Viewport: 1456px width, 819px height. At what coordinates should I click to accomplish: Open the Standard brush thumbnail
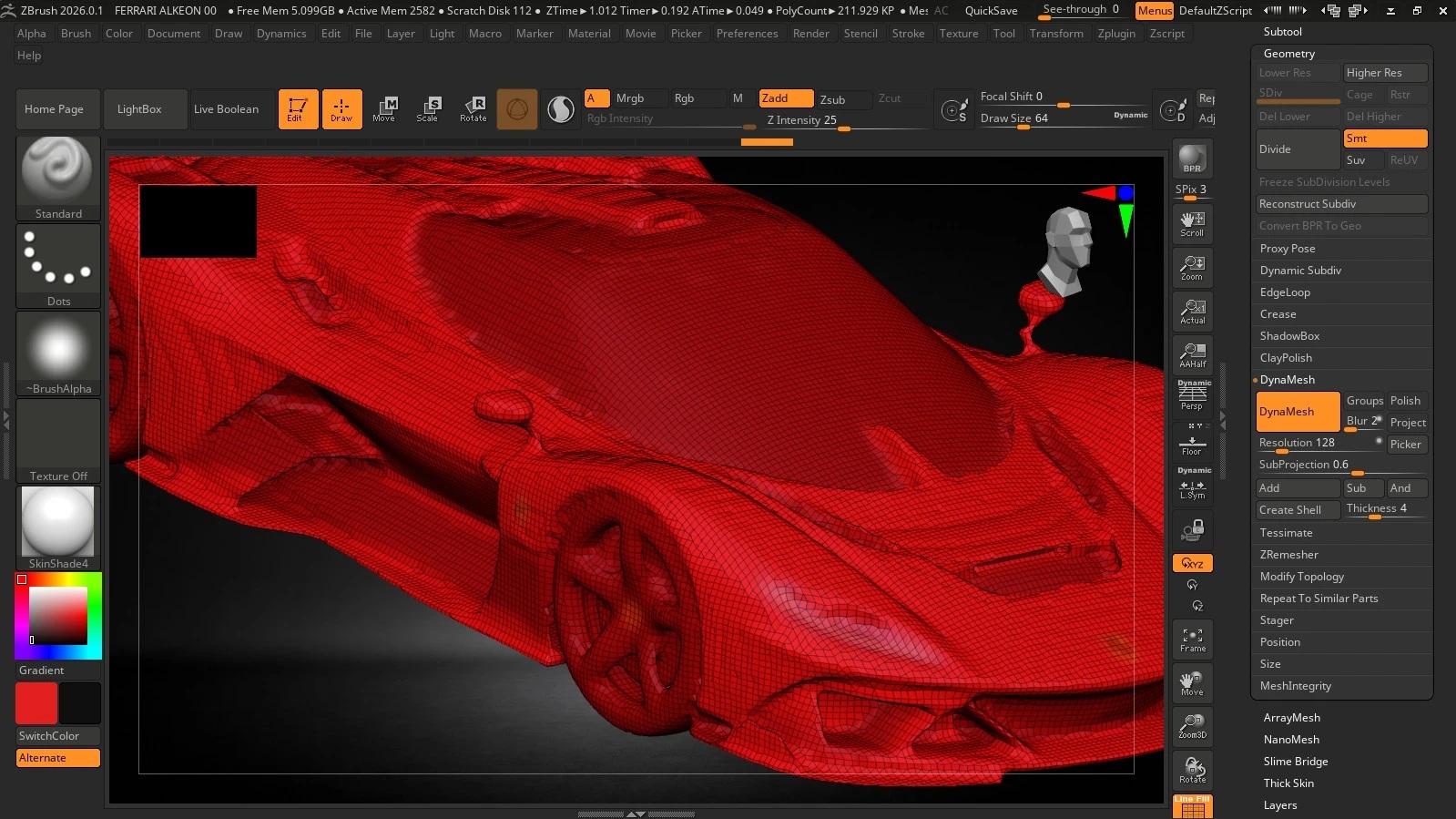[x=58, y=179]
